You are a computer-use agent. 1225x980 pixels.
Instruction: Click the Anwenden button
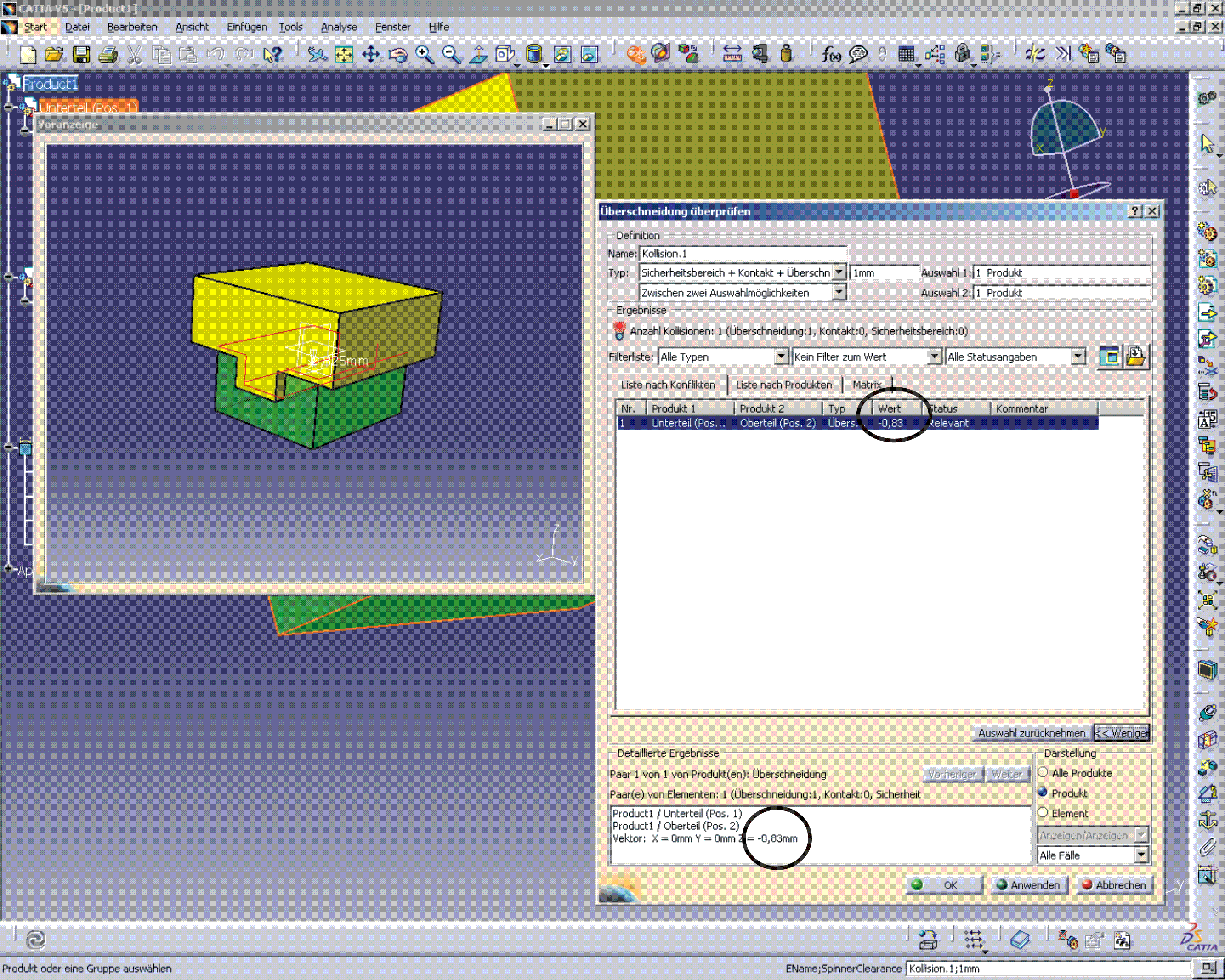point(1030,885)
